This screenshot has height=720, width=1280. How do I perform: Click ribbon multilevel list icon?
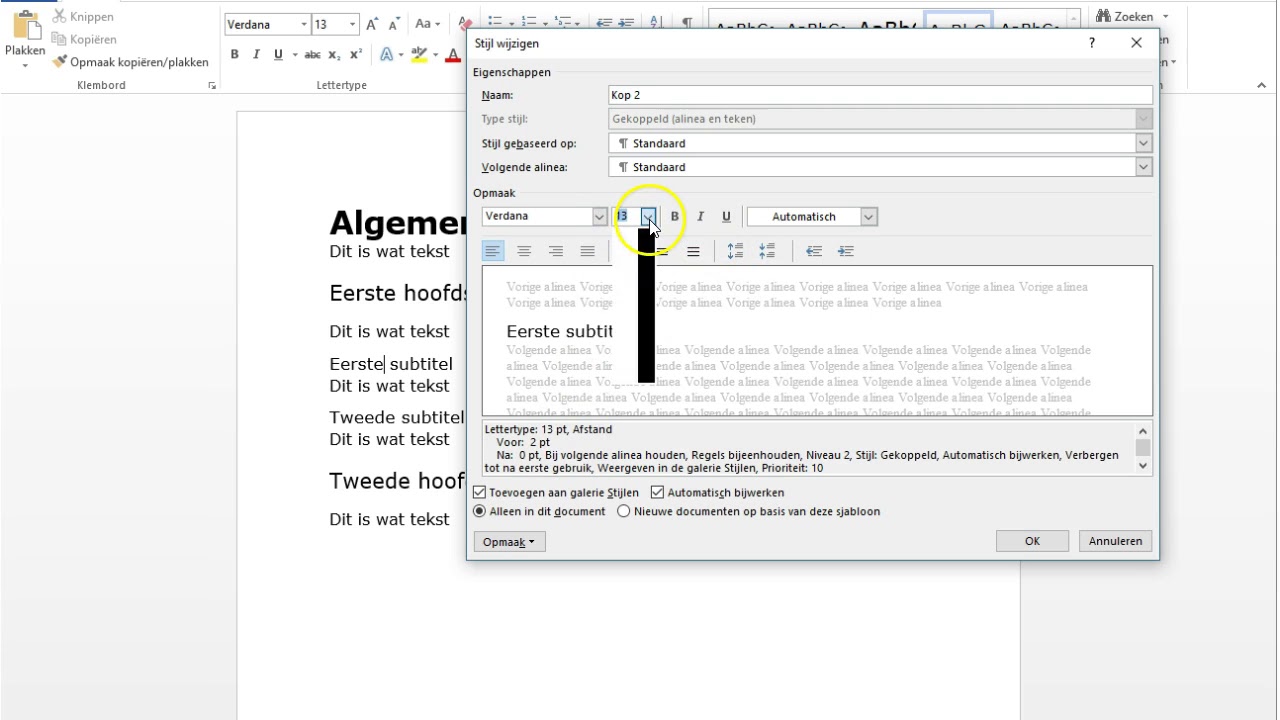pyautogui.click(x=564, y=22)
